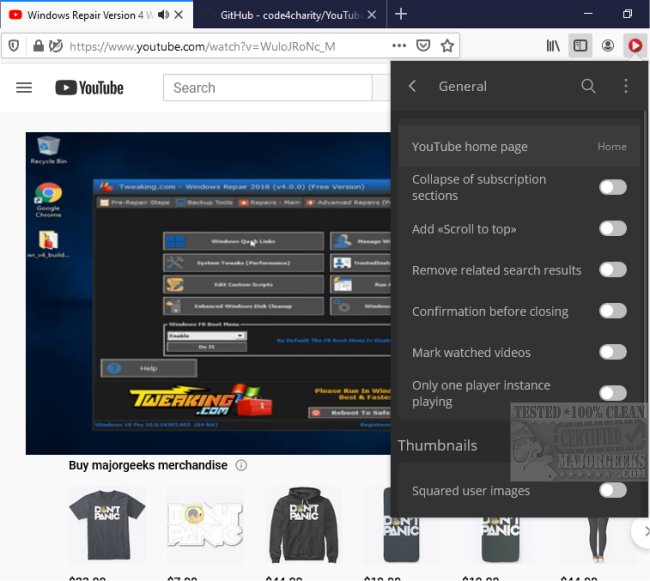Click the video player area
Screen dimensions: 650x581
coord(208,293)
